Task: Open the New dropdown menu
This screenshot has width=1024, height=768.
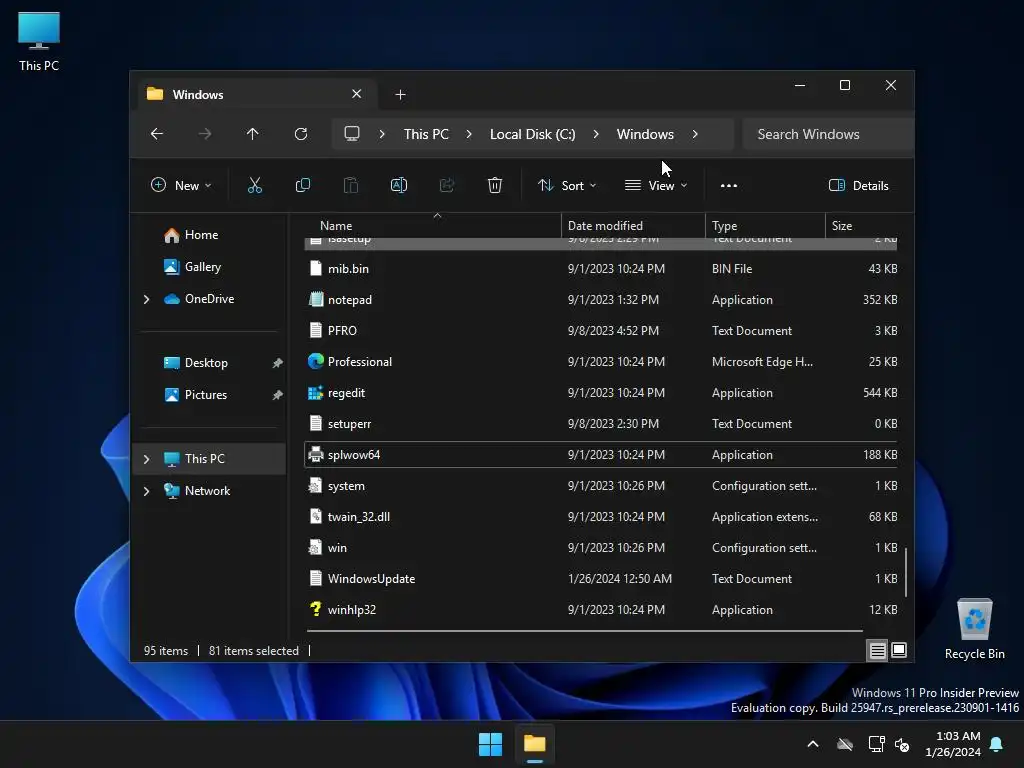Action: pyautogui.click(x=181, y=185)
